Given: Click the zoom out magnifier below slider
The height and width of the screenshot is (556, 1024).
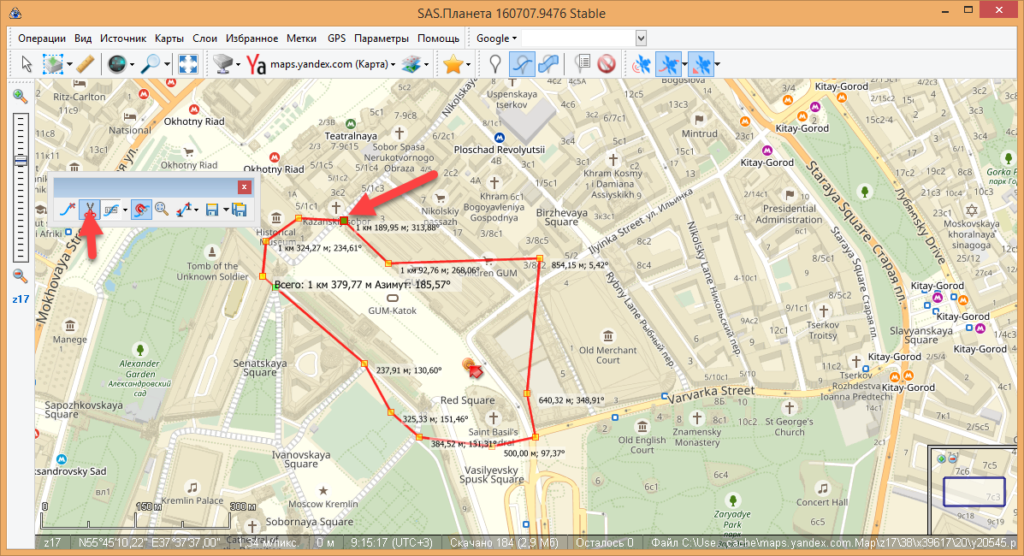Looking at the screenshot, I should (19, 276).
